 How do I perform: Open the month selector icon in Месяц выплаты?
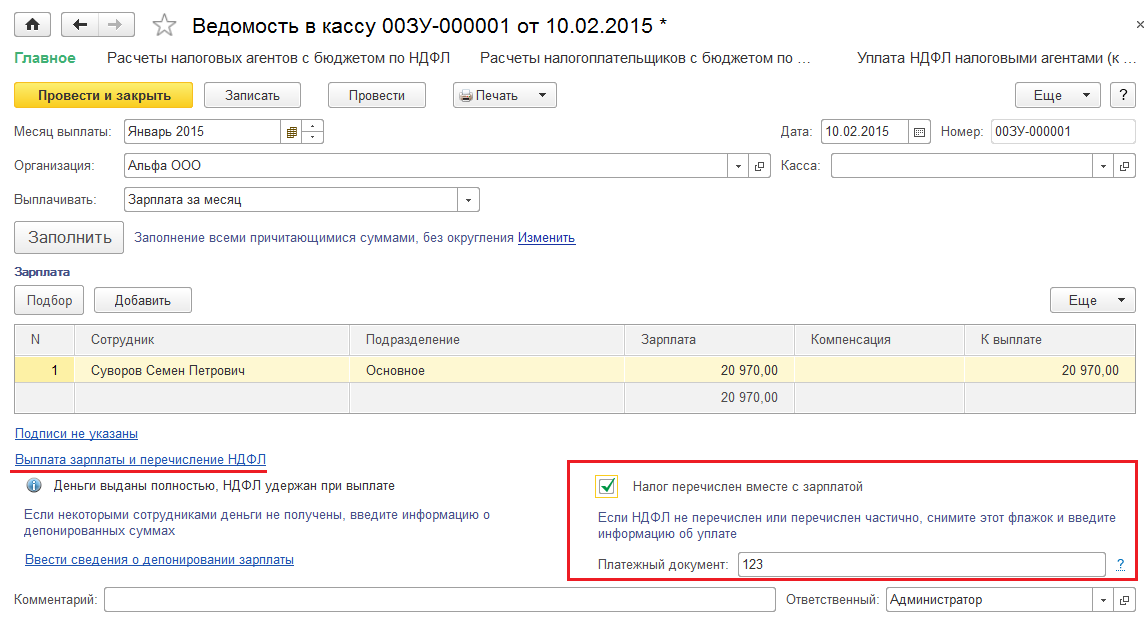click(x=291, y=132)
